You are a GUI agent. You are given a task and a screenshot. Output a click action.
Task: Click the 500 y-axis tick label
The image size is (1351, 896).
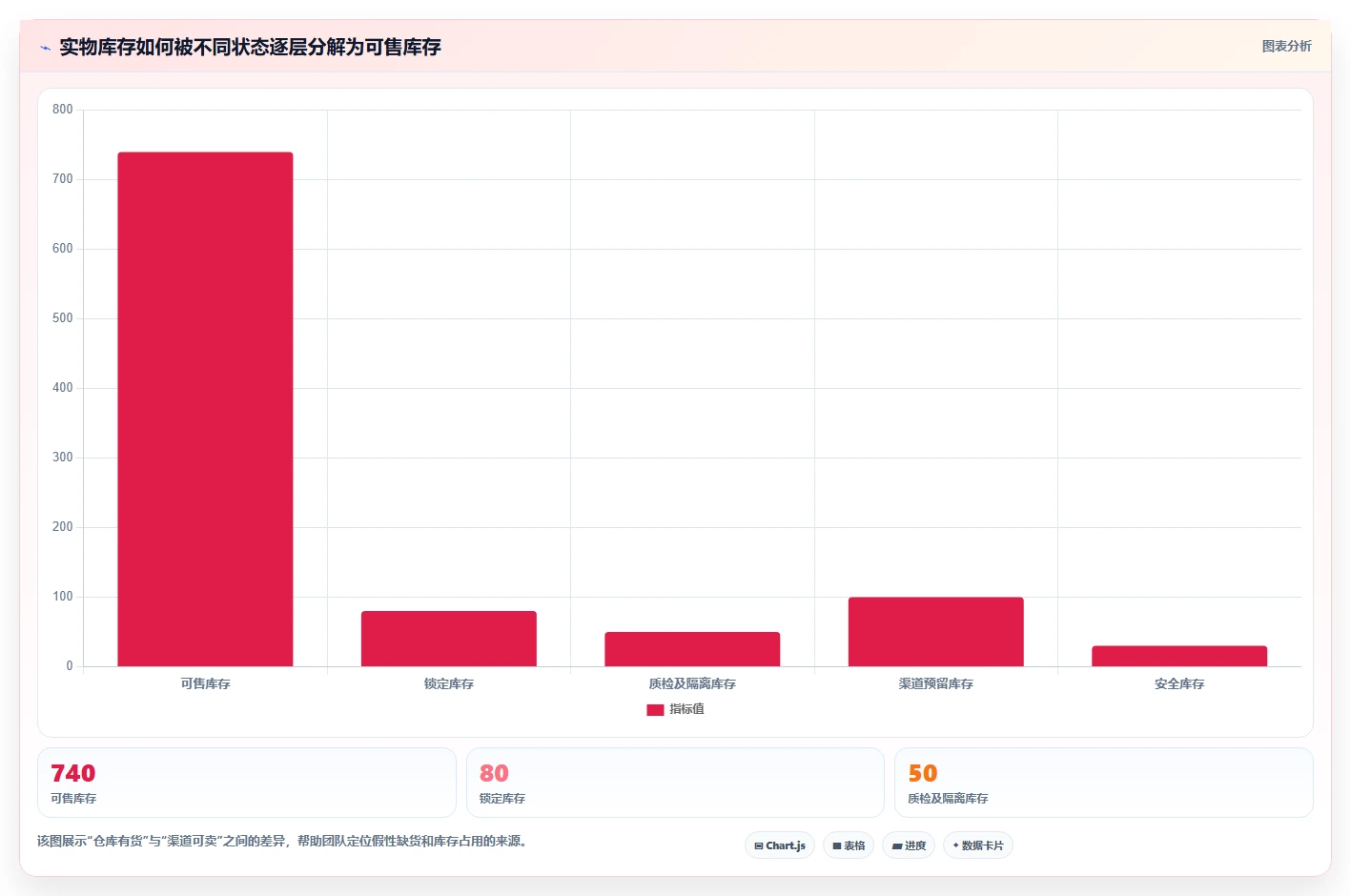click(63, 318)
